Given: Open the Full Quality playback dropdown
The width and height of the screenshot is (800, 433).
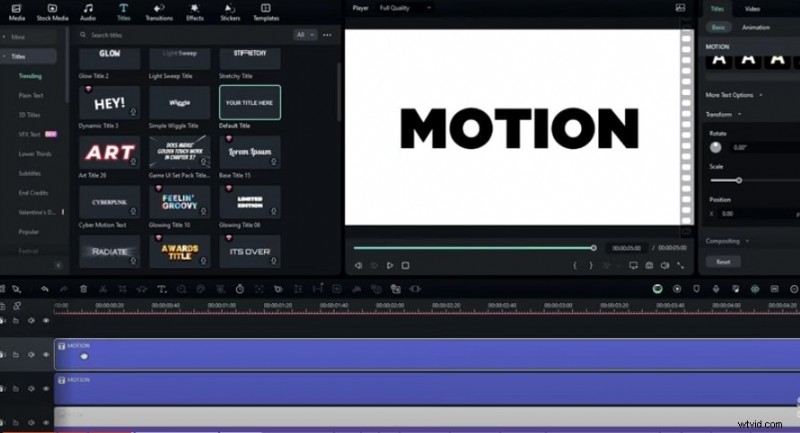Looking at the screenshot, I should pyautogui.click(x=403, y=8).
